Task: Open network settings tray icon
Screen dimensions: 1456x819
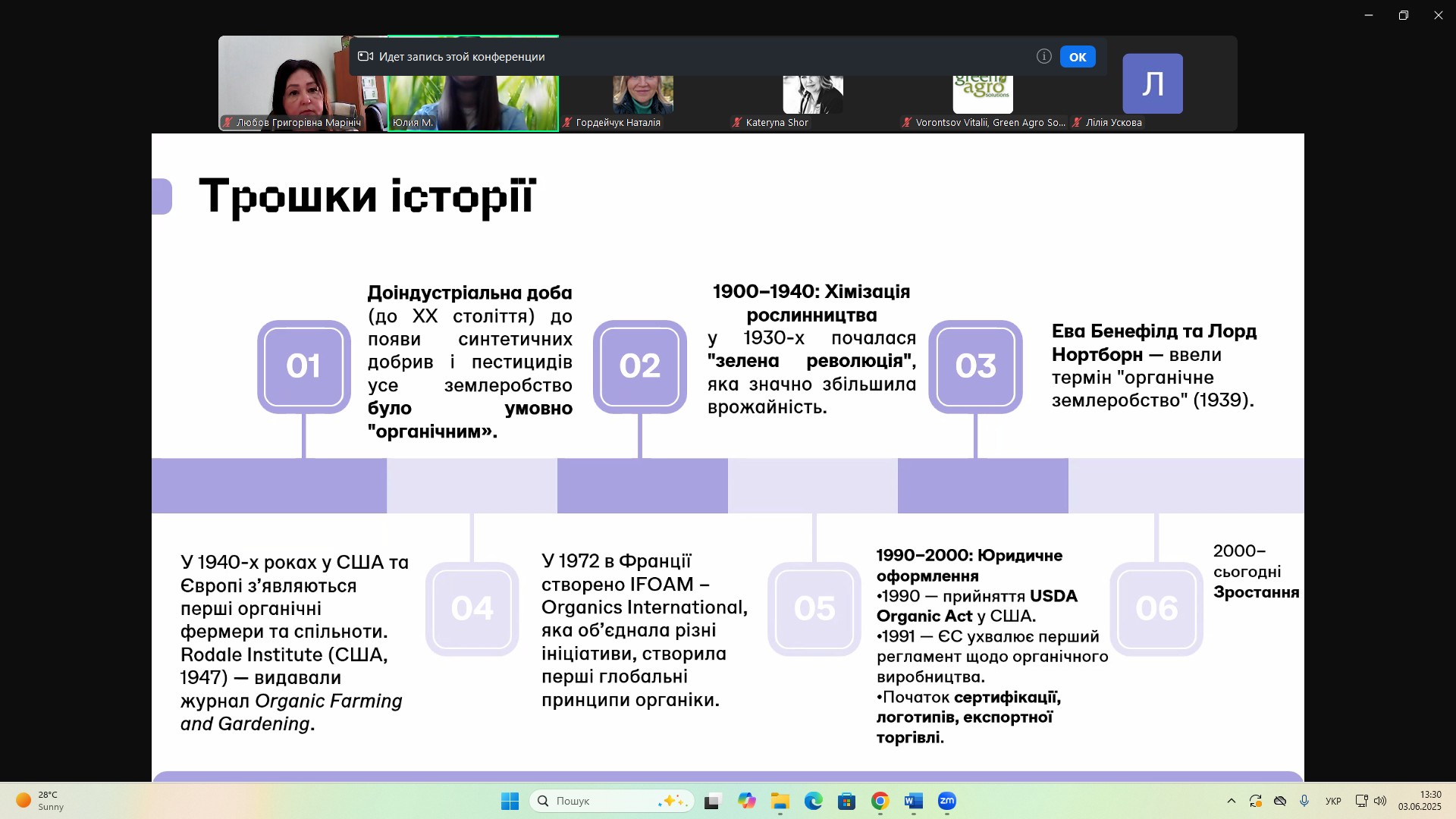Action: [1362, 801]
